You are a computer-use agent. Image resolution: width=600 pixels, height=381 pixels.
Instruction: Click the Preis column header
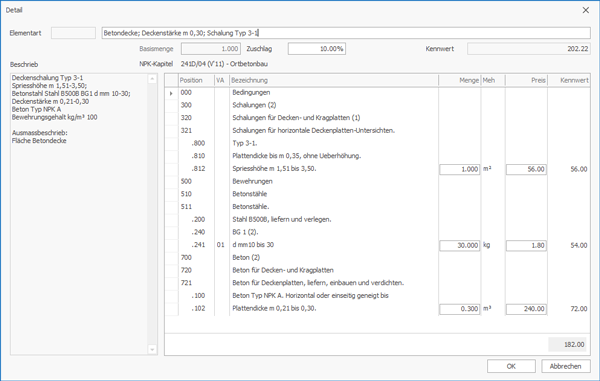click(526, 80)
